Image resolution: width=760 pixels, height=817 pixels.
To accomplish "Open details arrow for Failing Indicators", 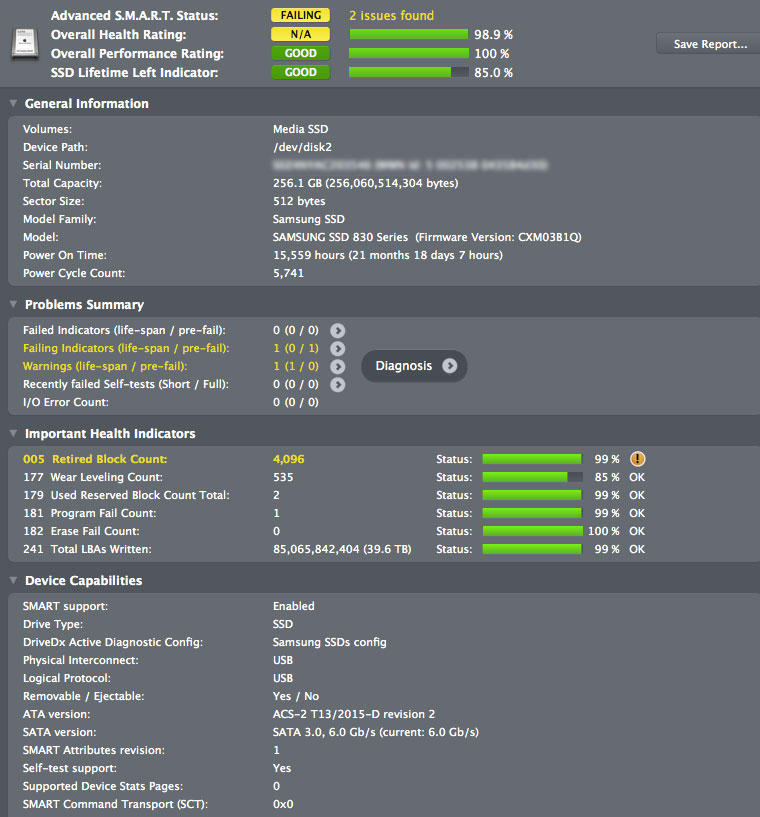I will coord(338,349).
